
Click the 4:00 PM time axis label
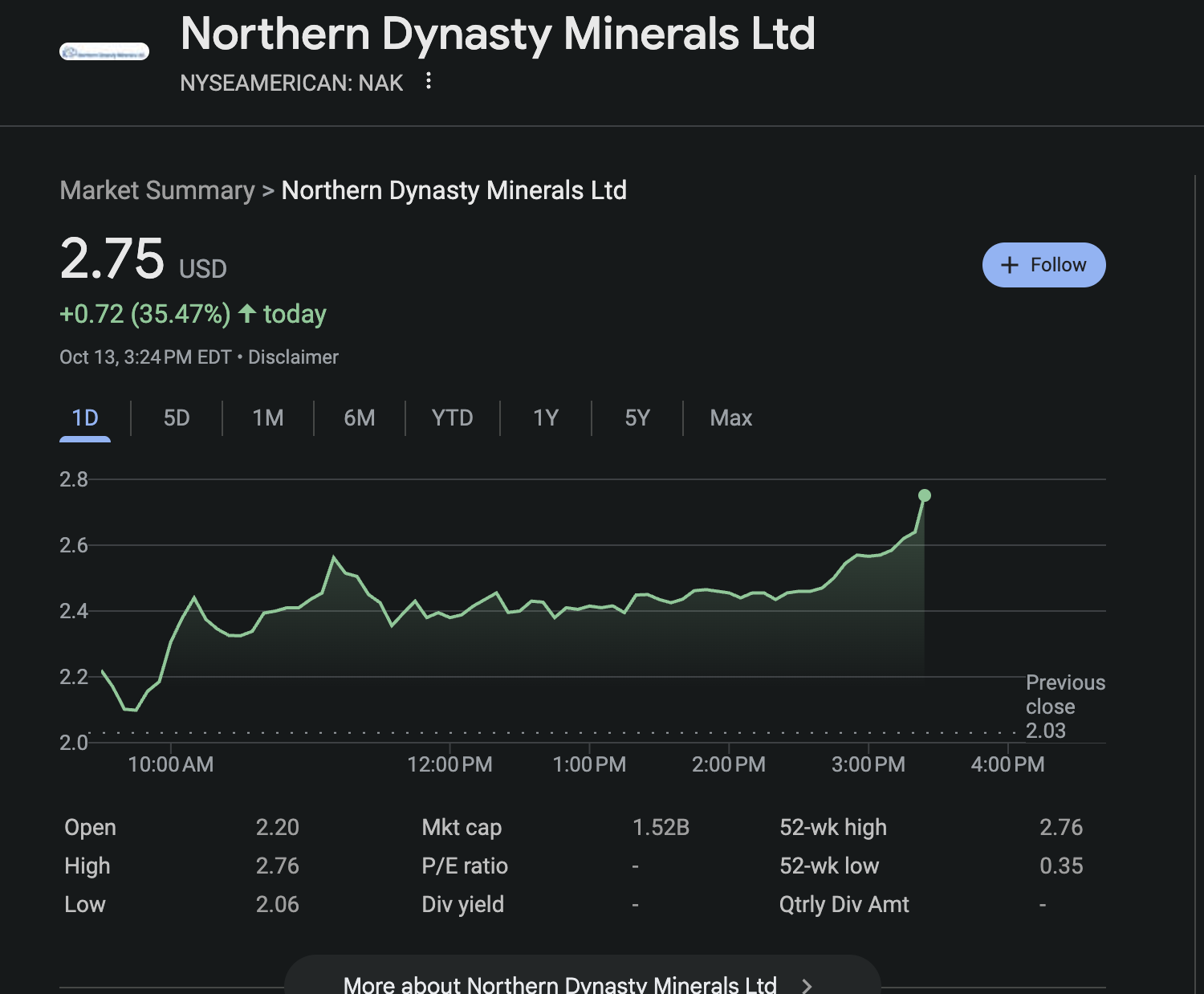tap(1007, 764)
